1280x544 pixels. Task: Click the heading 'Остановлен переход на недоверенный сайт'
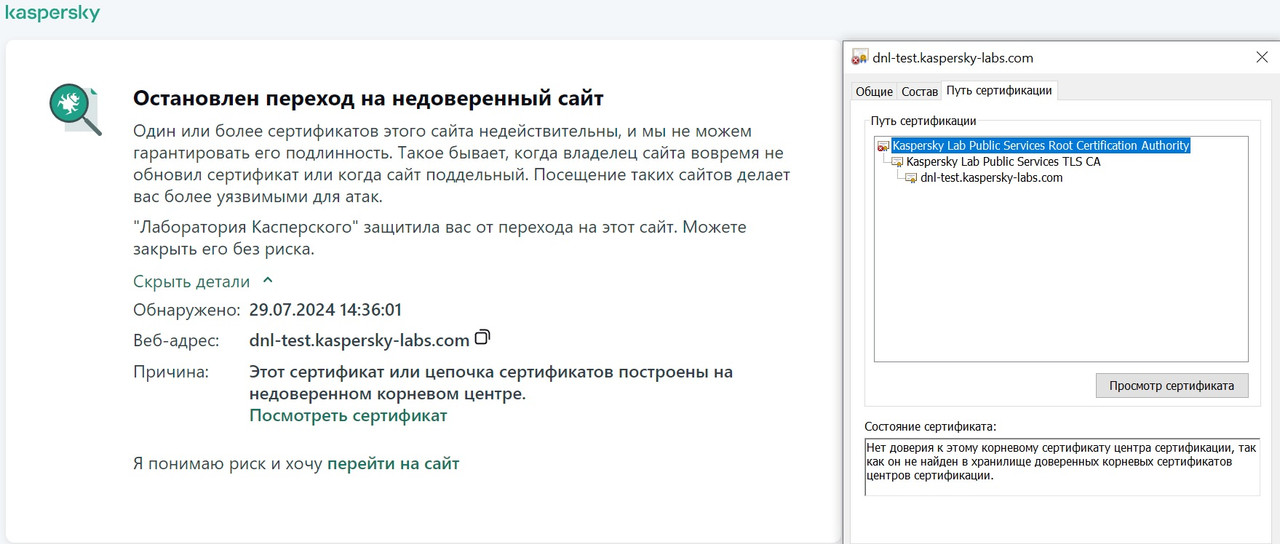[368, 98]
